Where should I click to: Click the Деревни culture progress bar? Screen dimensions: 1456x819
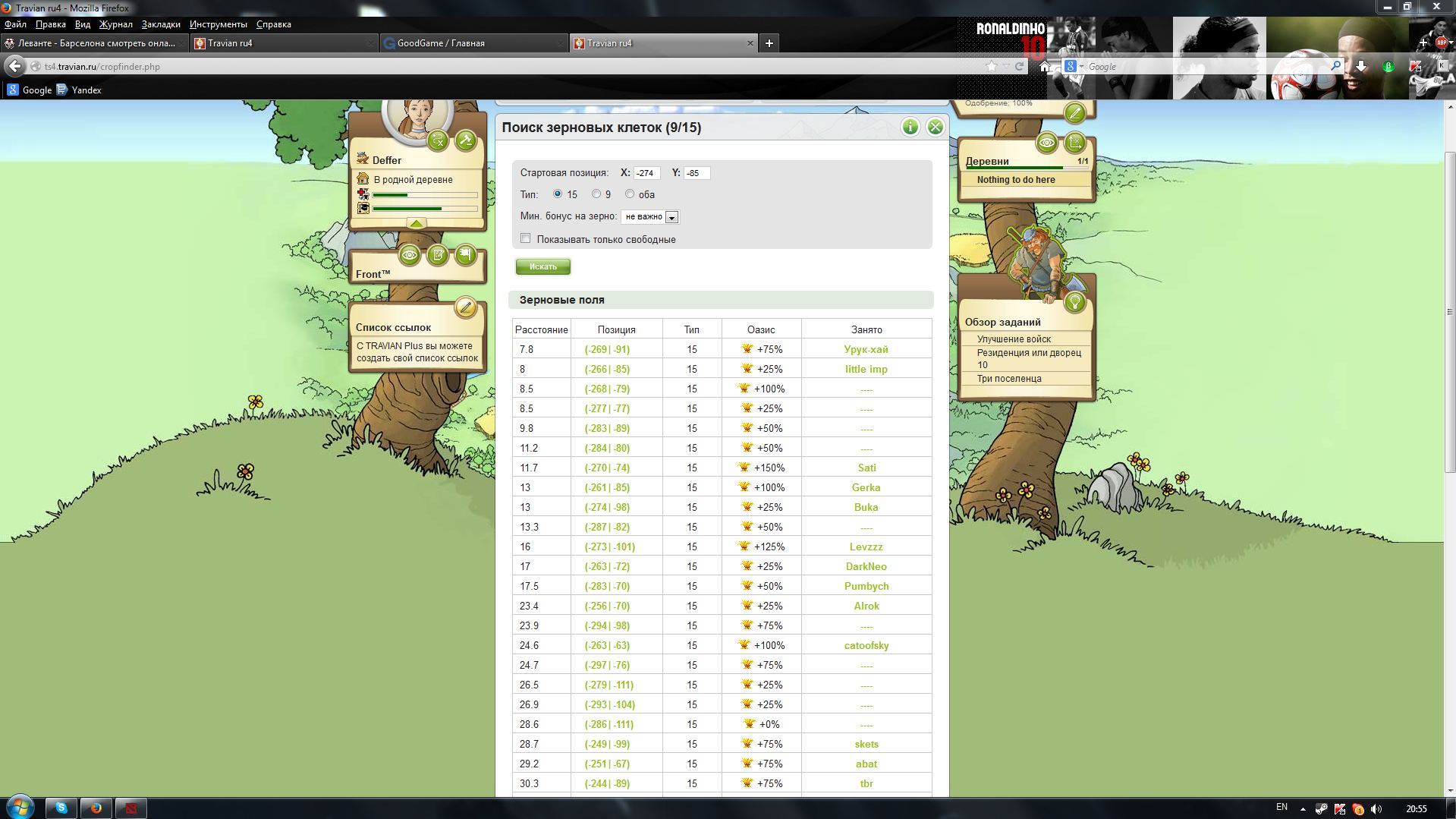[1026, 168]
